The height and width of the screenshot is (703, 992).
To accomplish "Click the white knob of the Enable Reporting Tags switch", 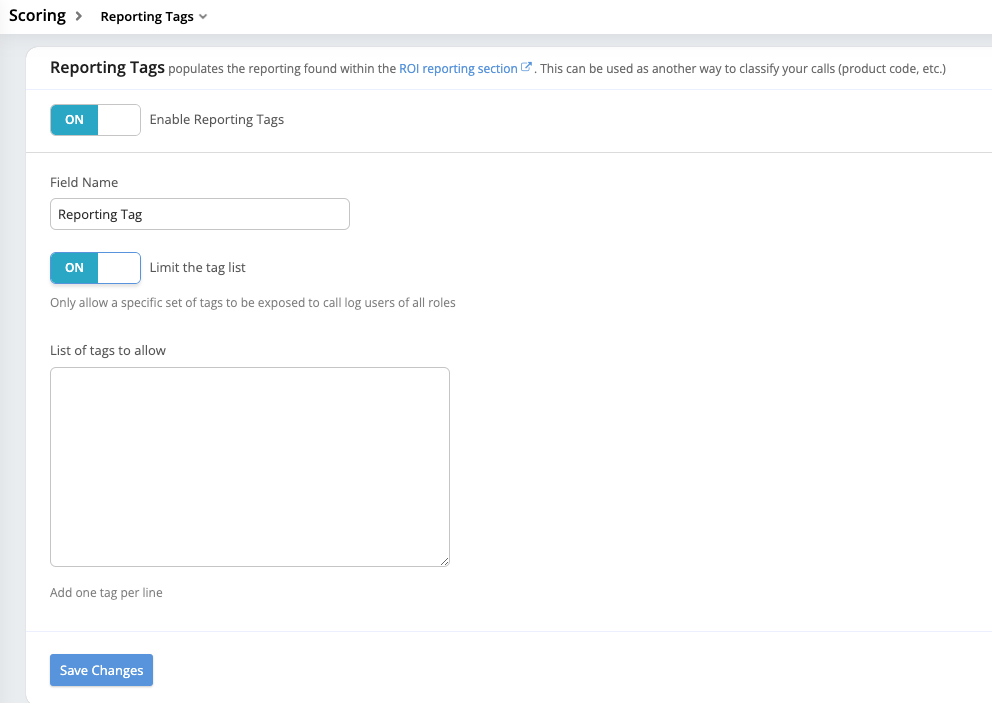I will coord(119,120).
